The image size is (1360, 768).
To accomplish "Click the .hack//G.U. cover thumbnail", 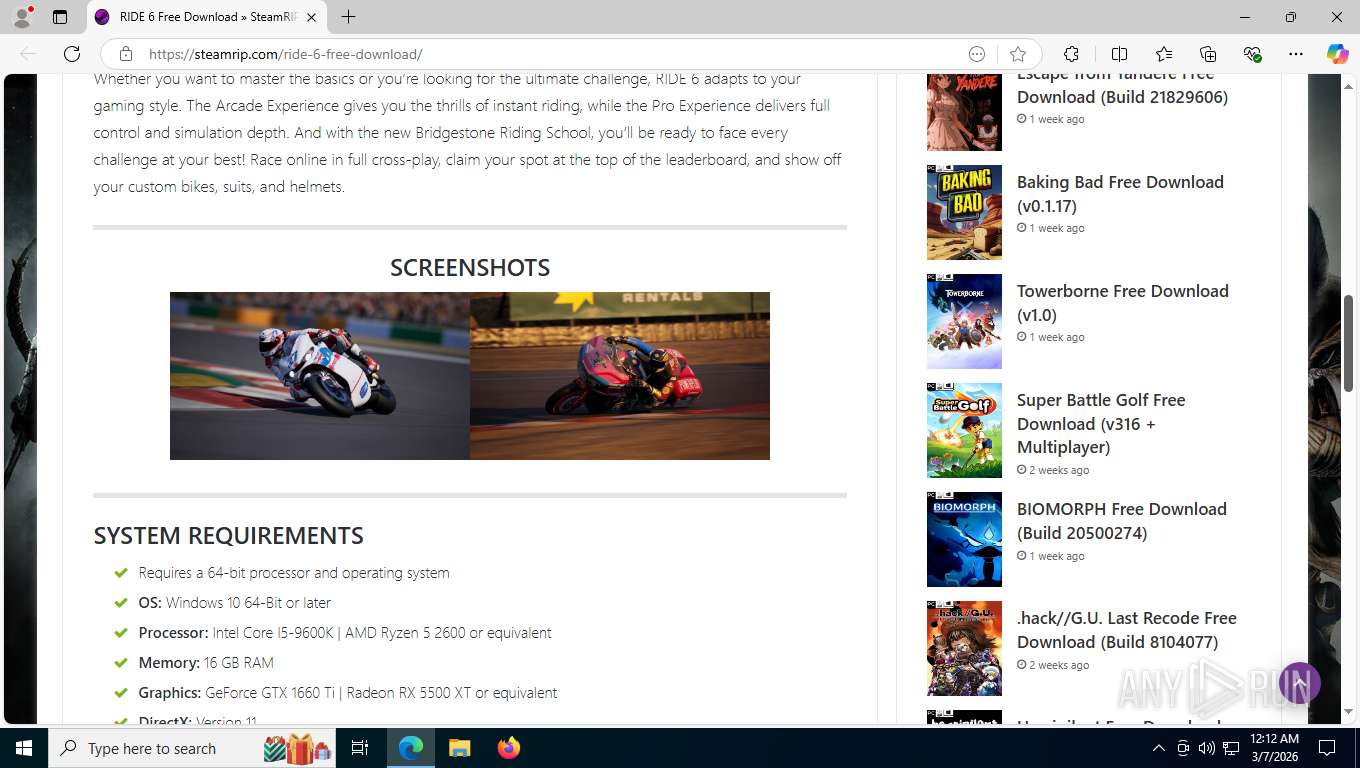I will [964, 648].
